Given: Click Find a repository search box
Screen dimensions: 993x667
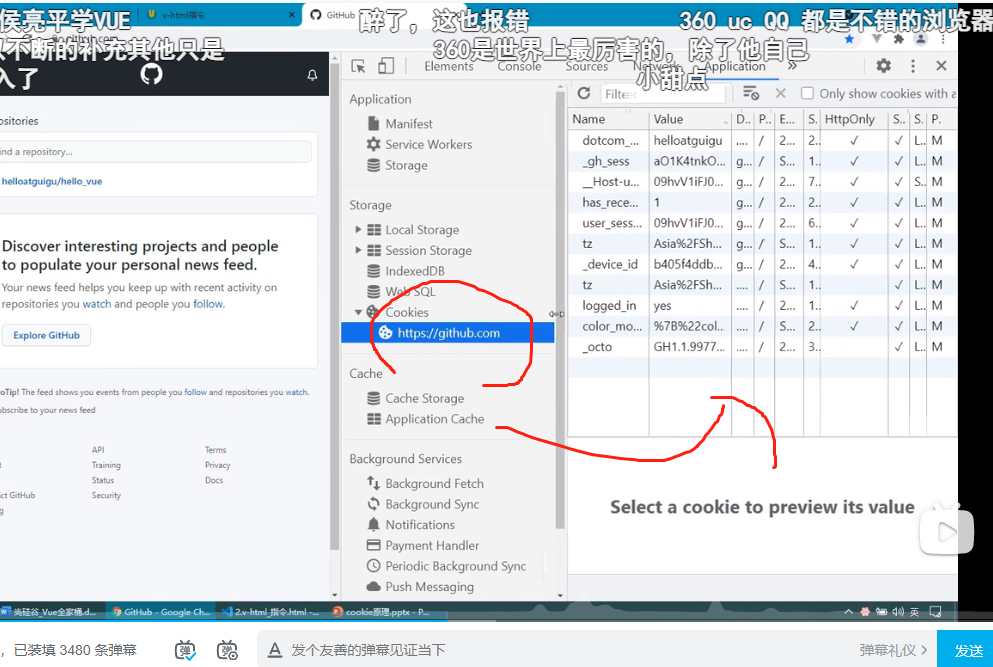Looking at the screenshot, I should click(155, 152).
